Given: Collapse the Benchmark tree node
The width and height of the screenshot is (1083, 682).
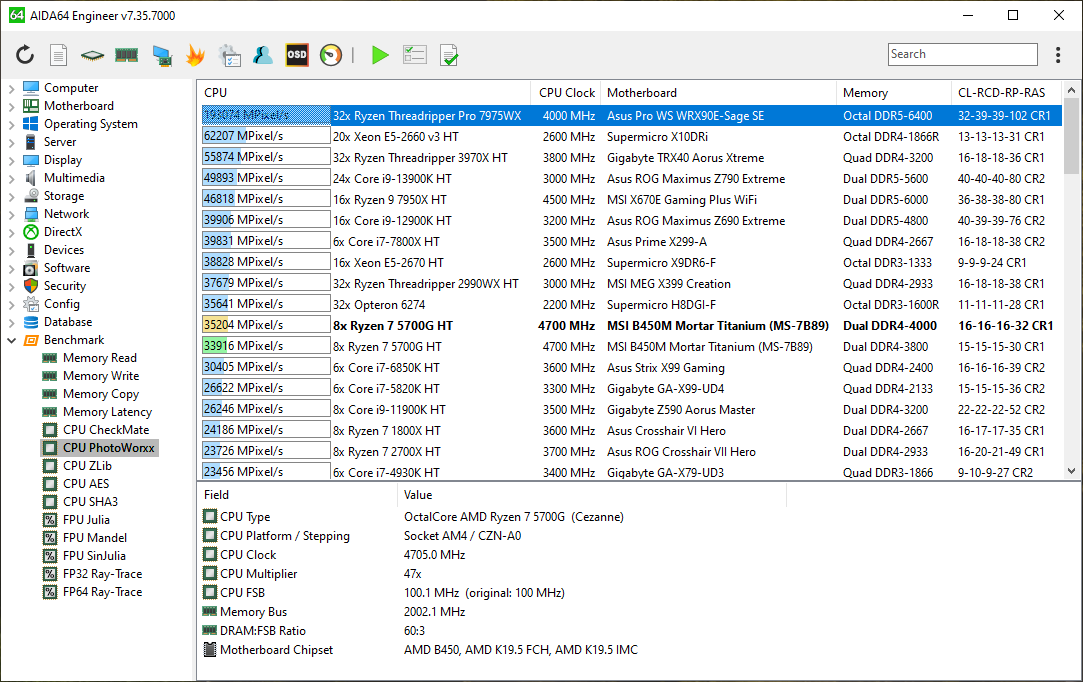Looking at the screenshot, I should pyautogui.click(x=11, y=340).
